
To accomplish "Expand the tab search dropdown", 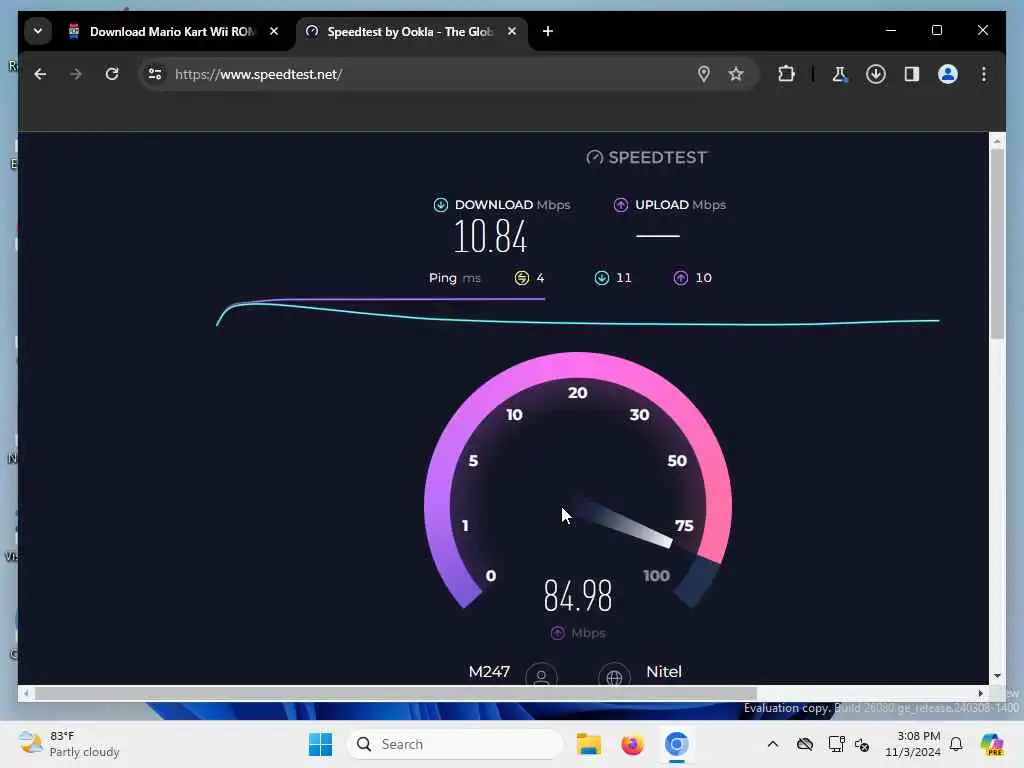I will (x=38, y=31).
